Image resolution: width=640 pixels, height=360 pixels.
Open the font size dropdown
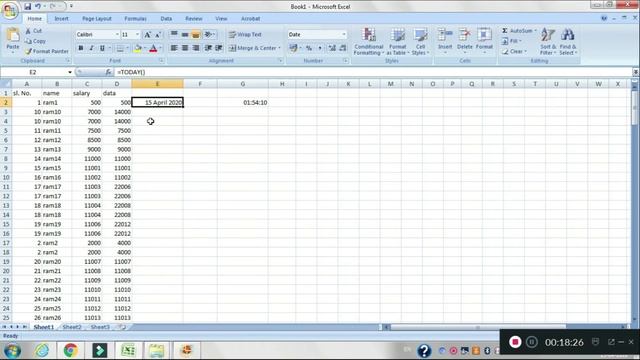click(x=138, y=35)
